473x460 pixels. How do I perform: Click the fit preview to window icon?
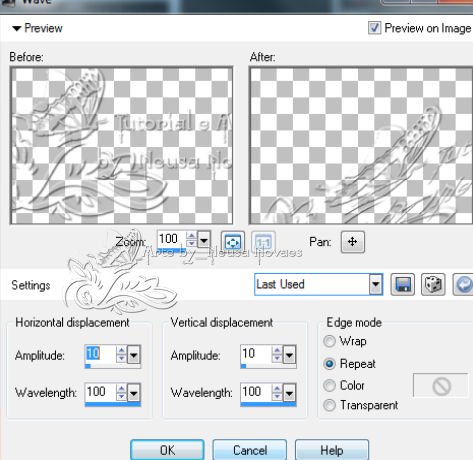pyautogui.click(x=232, y=242)
